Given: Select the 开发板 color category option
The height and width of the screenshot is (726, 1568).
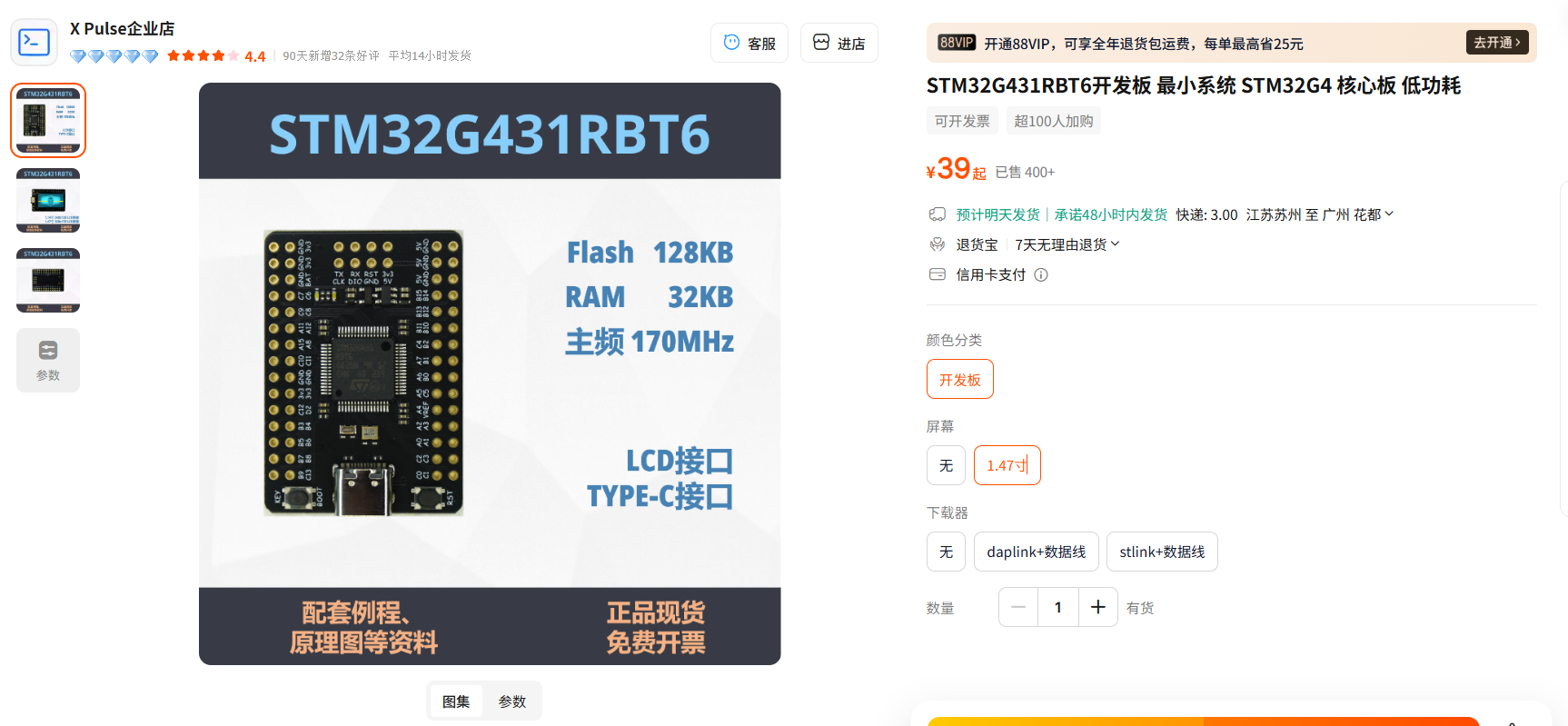Looking at the screenshot, I should pyautogui.click(x=960, y=379).
